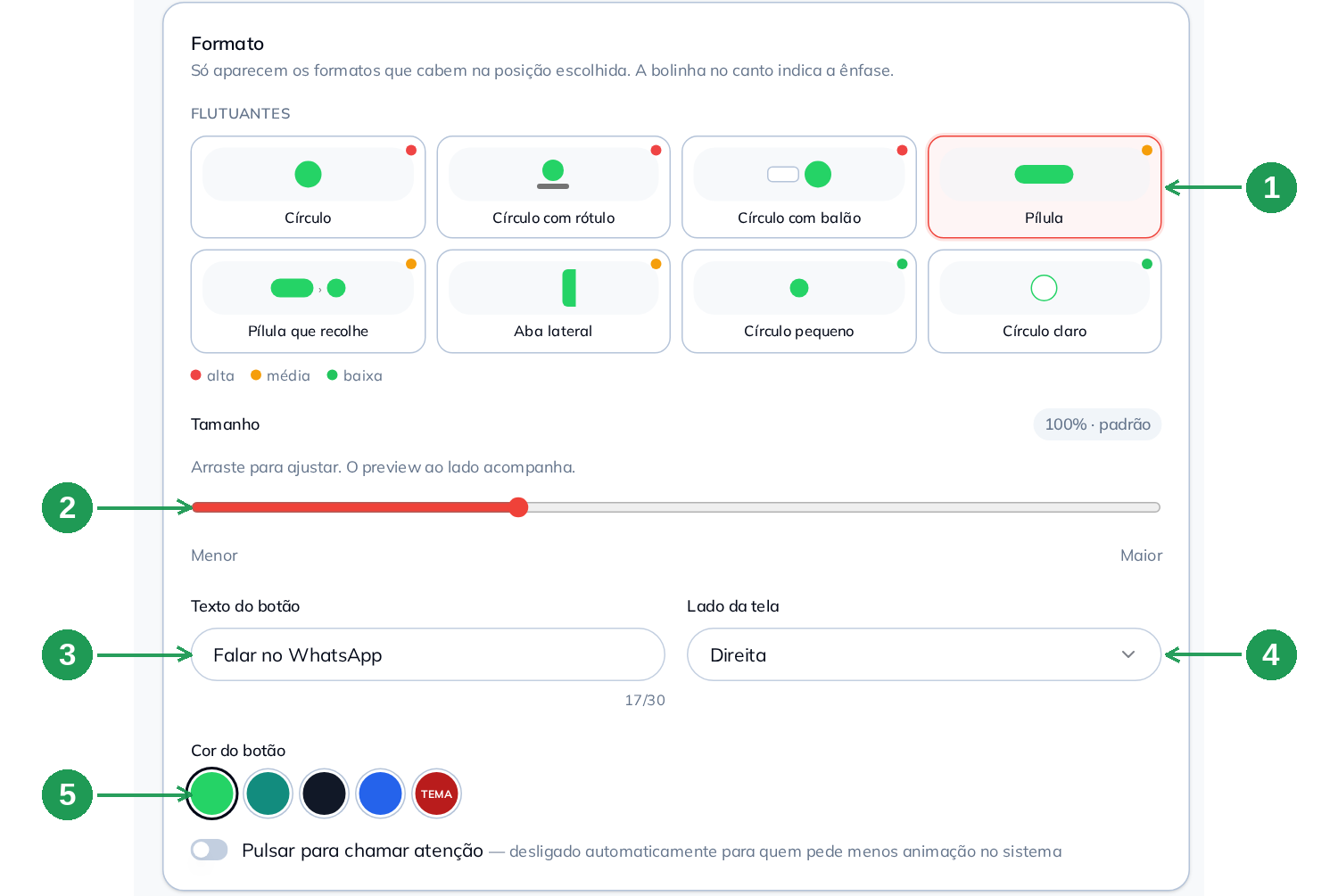The image size is (1338, 896).
Task: Choose the Pílula que recolhe format
Action: point(308,301)
